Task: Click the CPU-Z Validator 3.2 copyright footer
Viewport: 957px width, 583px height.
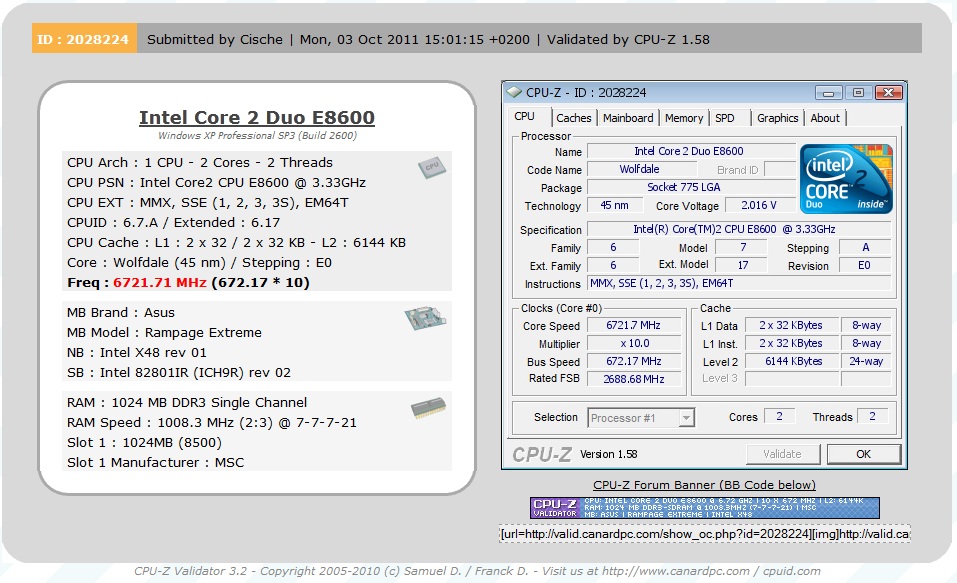Action: 477,571
